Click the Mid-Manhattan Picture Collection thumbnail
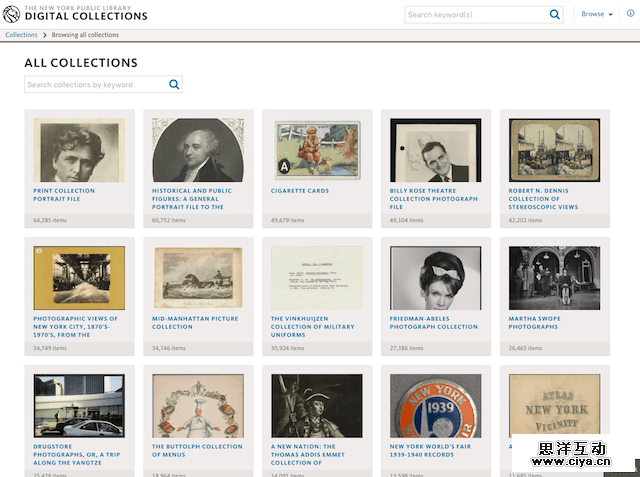Screen dimensions: 640x477 pyautogui.click(x=198, y=277)
